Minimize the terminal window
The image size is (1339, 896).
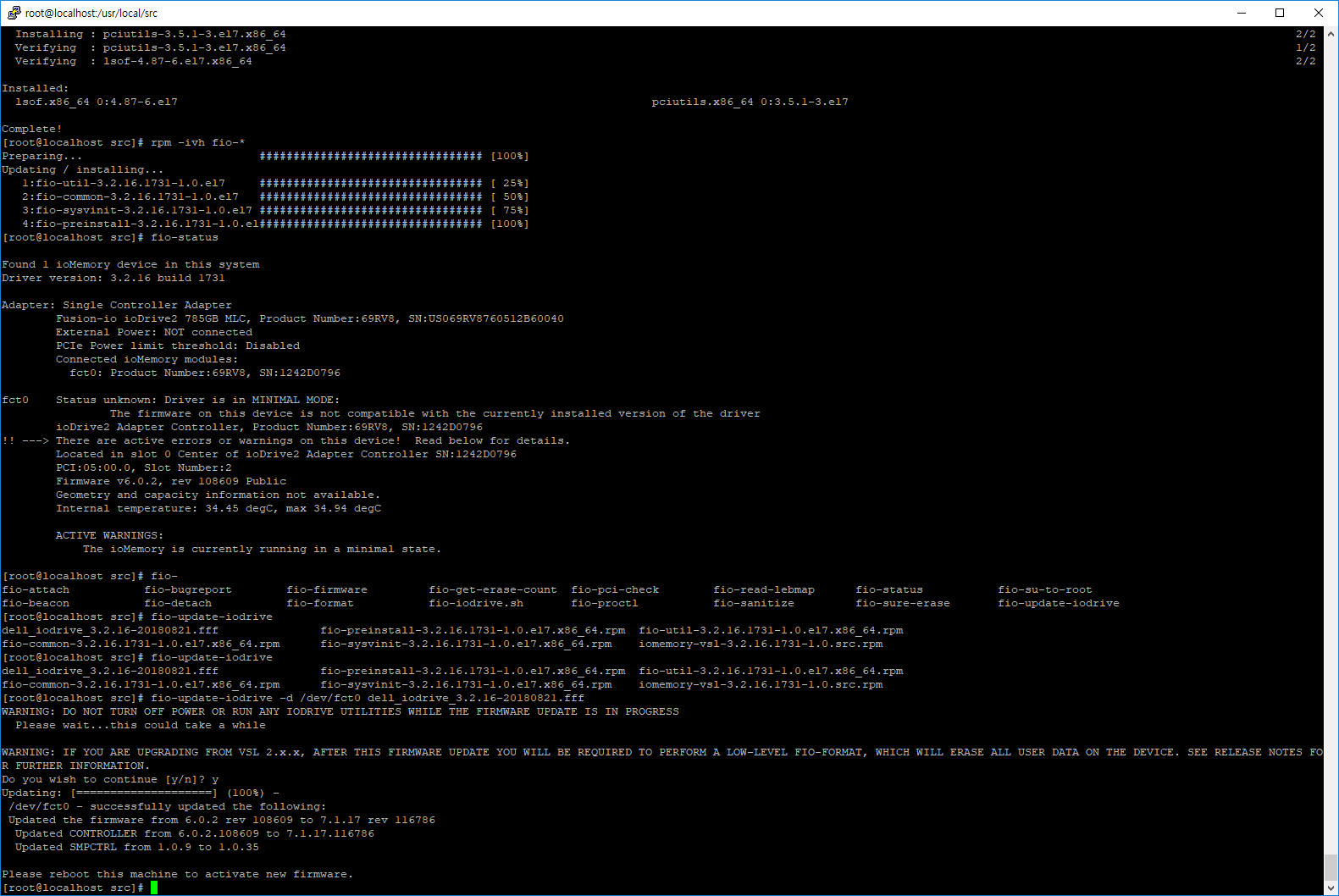pyautogui.click(x=1242, y=13)
